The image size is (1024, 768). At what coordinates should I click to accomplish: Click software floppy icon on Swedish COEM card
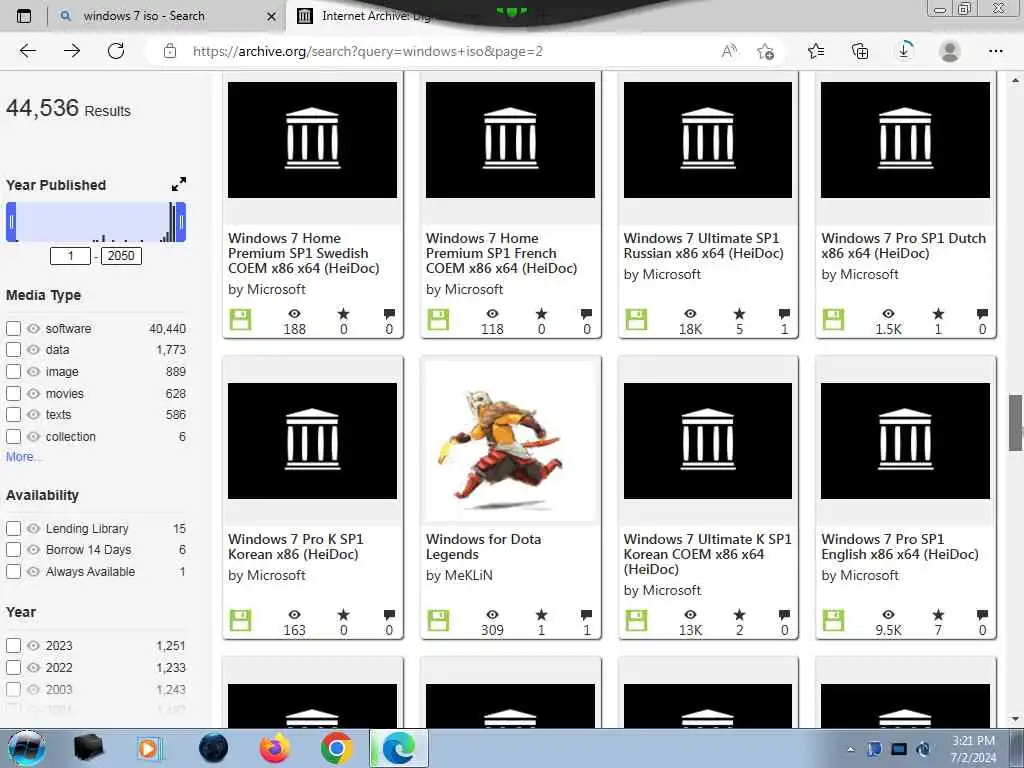pyautogui.click(x=240, y=319)
